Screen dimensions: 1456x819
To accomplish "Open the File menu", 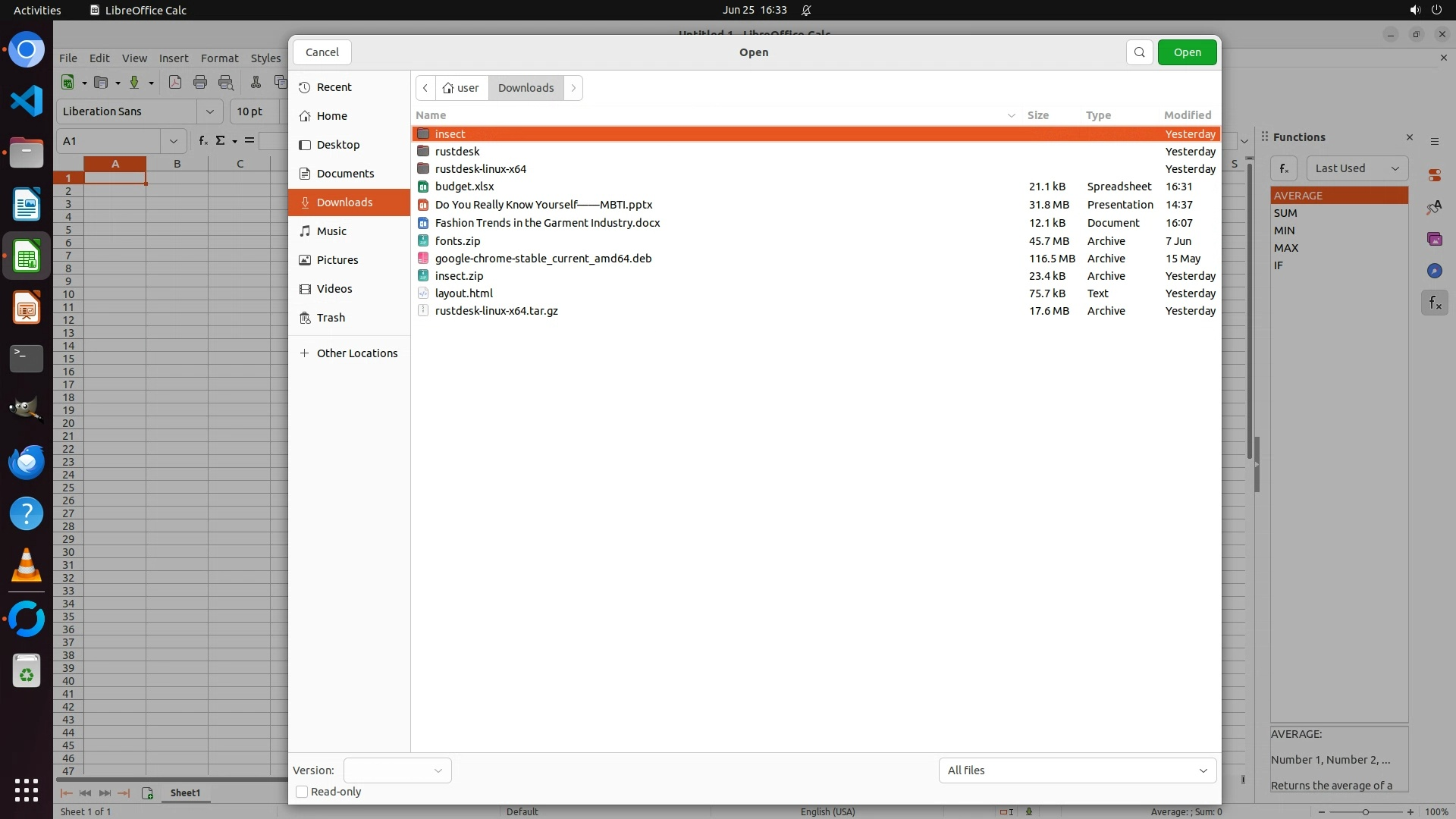I will (67, 58).
